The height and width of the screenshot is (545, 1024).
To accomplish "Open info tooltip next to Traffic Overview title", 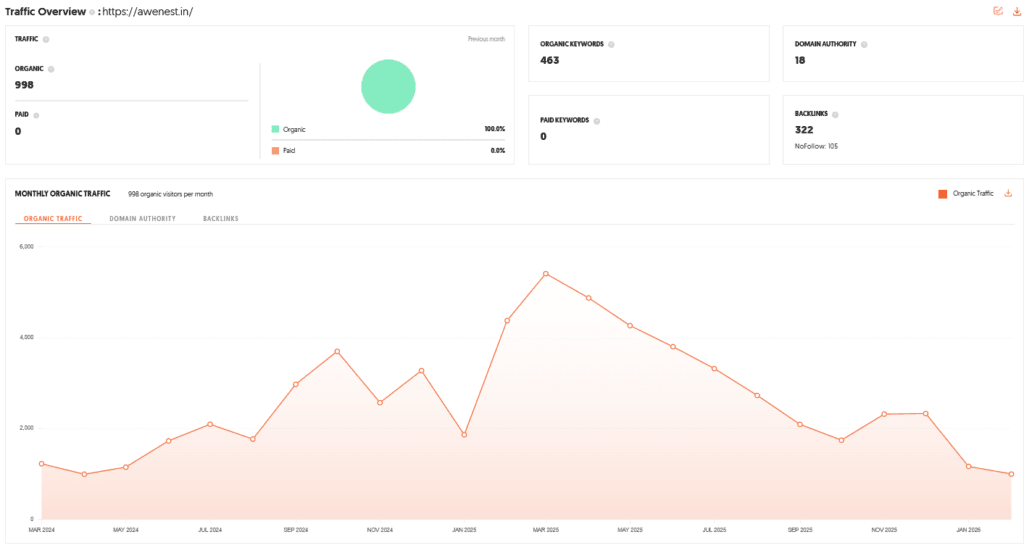I will (x=92, y=12).
